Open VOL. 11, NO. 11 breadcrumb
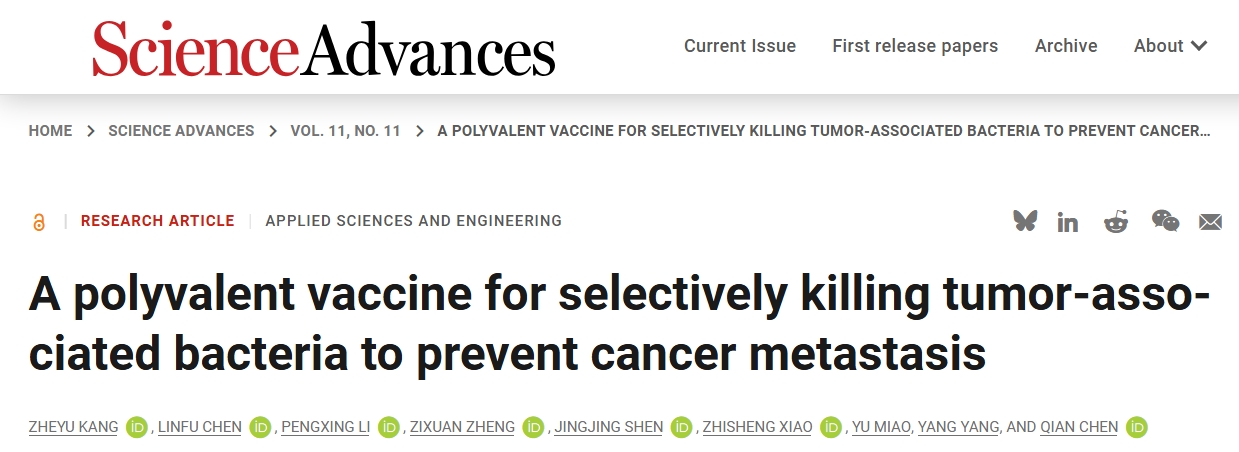This screenshot has width=1239, height=452. (x=346, y=131)
